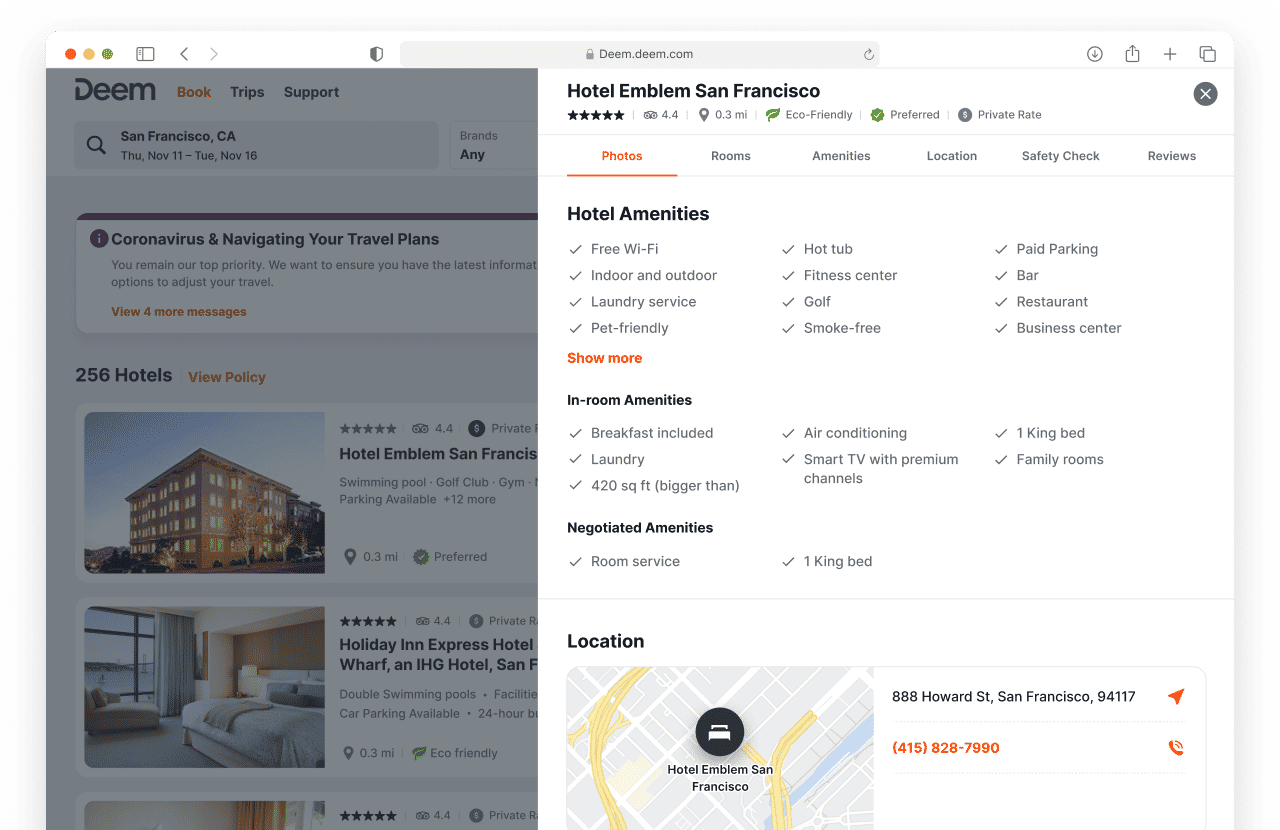
Task: Click the Family rooms in-room amenity
Action: 1060,460
